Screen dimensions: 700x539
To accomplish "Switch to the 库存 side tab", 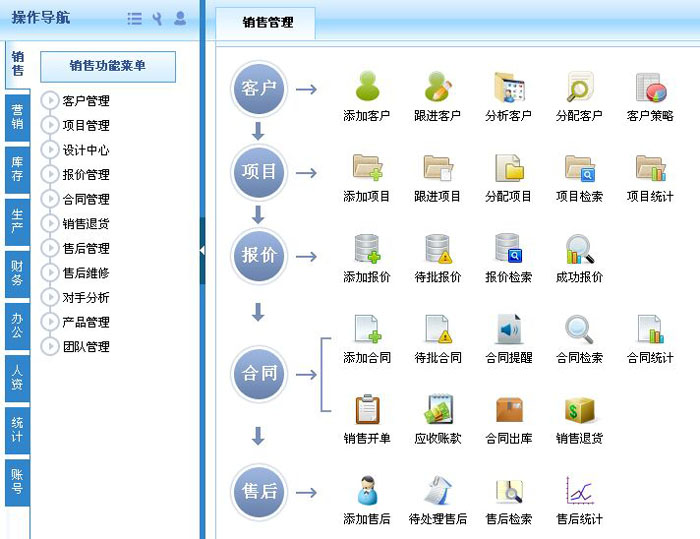I will (x=17, y=168).
